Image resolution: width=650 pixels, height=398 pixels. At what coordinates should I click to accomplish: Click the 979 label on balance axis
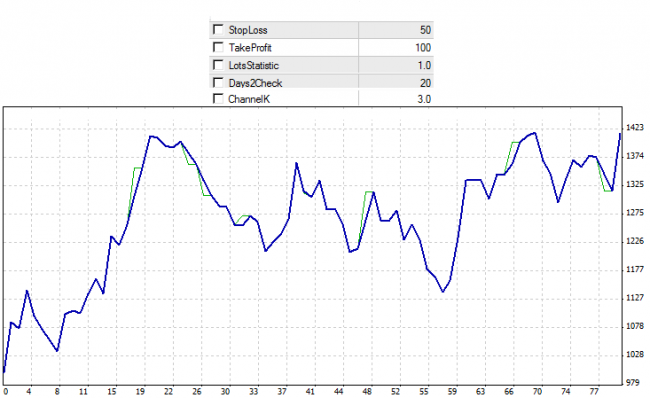point(633,382)
